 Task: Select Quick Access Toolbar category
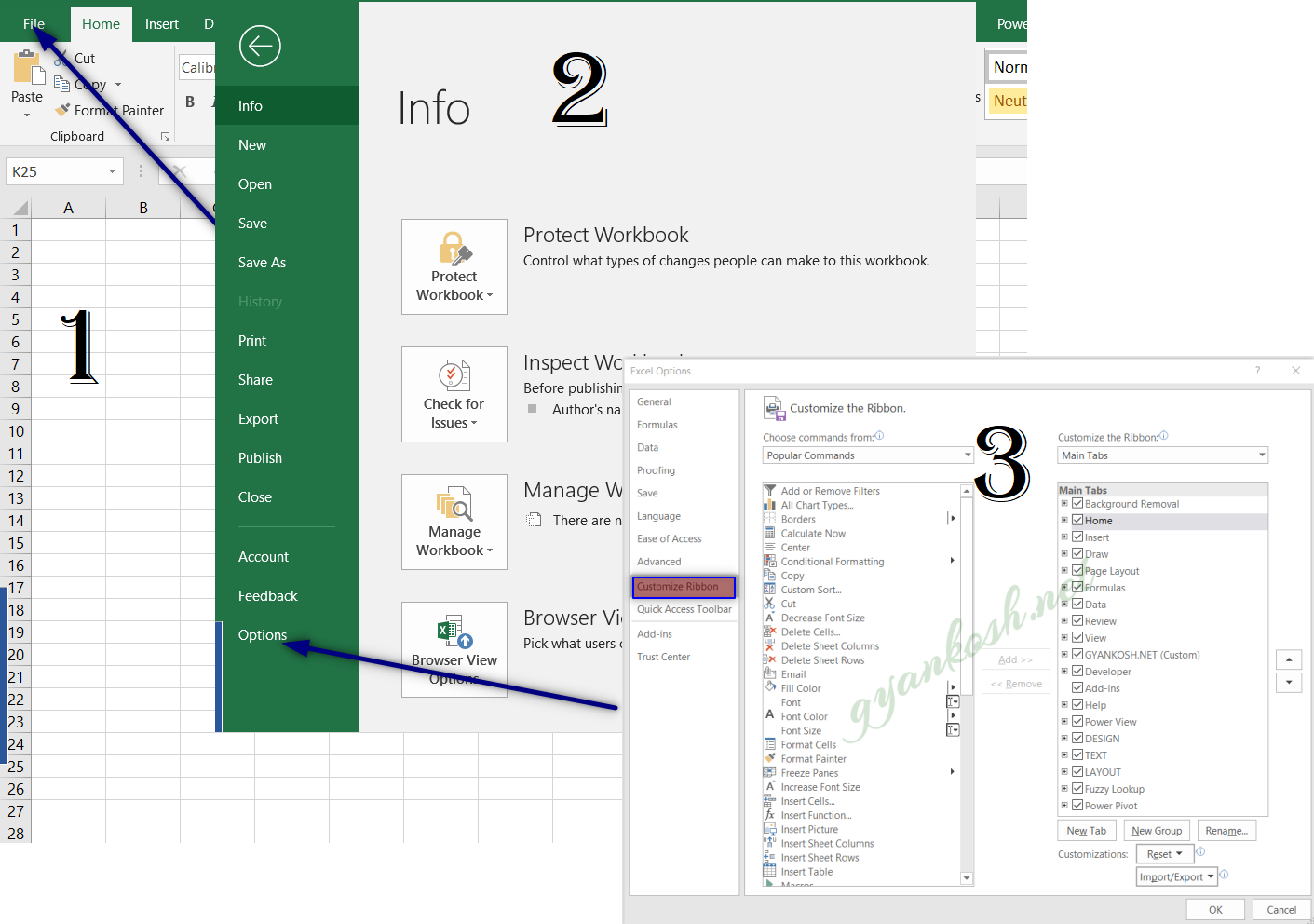click(684, 609)
